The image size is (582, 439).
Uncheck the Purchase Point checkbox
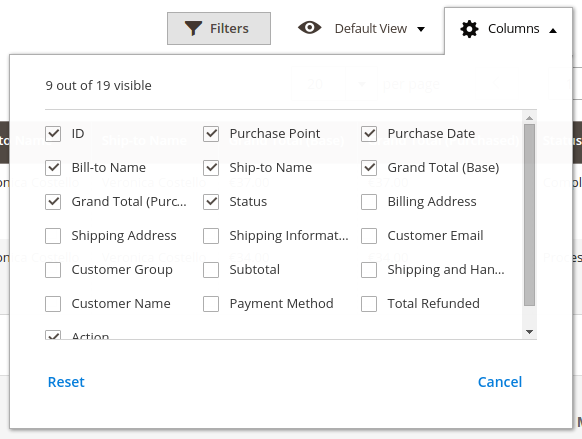coord(211,134)
